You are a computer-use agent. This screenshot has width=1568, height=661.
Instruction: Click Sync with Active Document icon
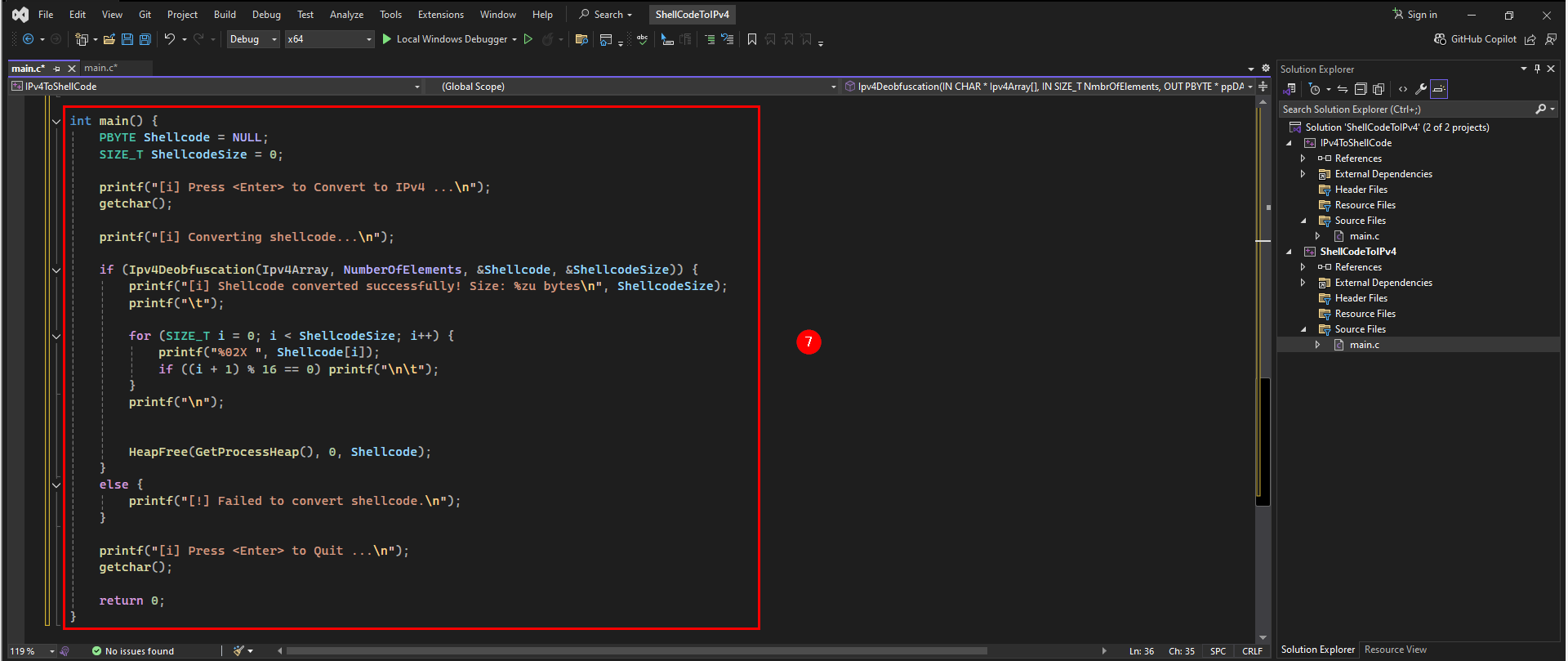(x=1343, y=89)
